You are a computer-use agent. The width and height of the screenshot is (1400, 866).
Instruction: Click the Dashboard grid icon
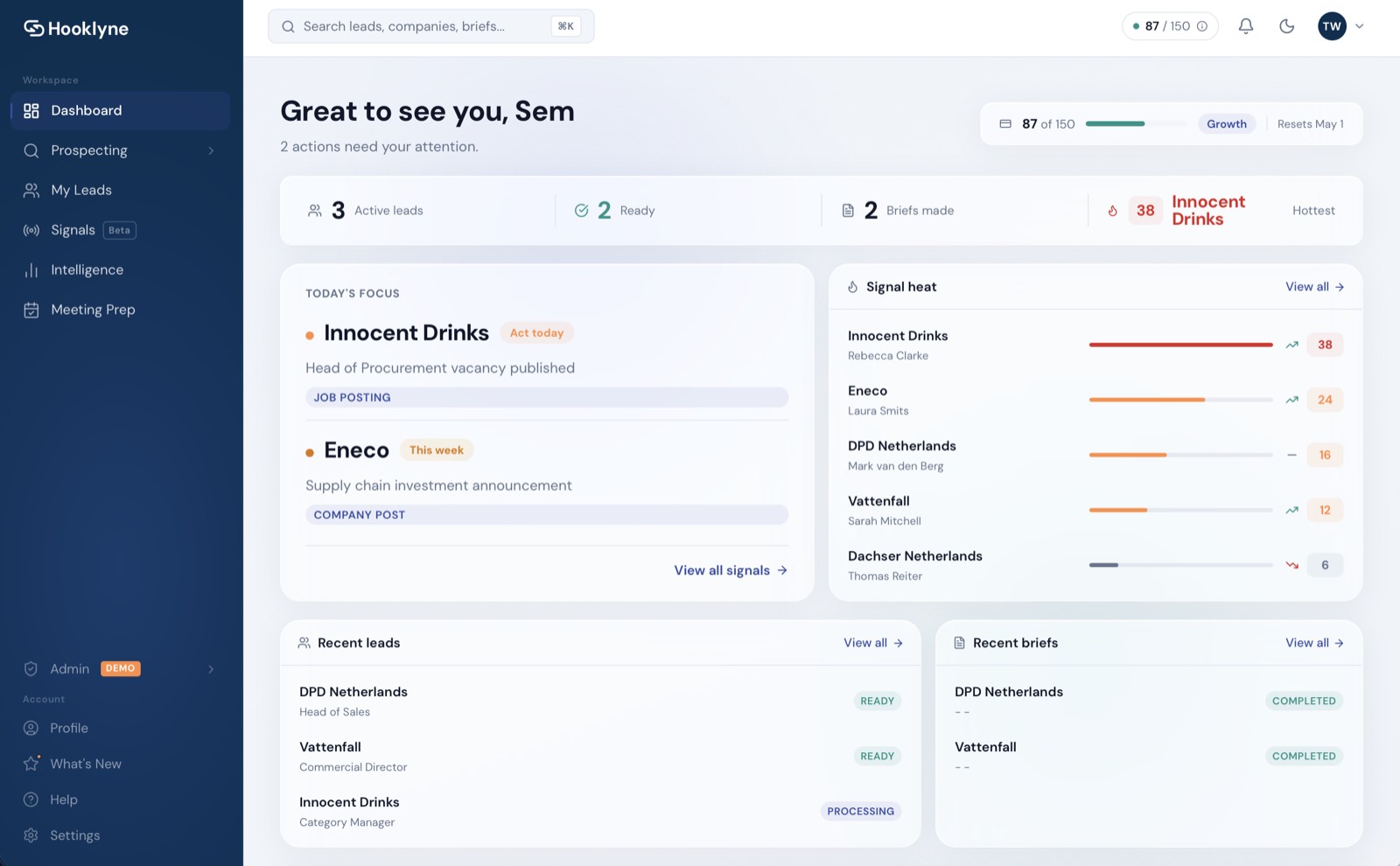click(x=31, y=110)
